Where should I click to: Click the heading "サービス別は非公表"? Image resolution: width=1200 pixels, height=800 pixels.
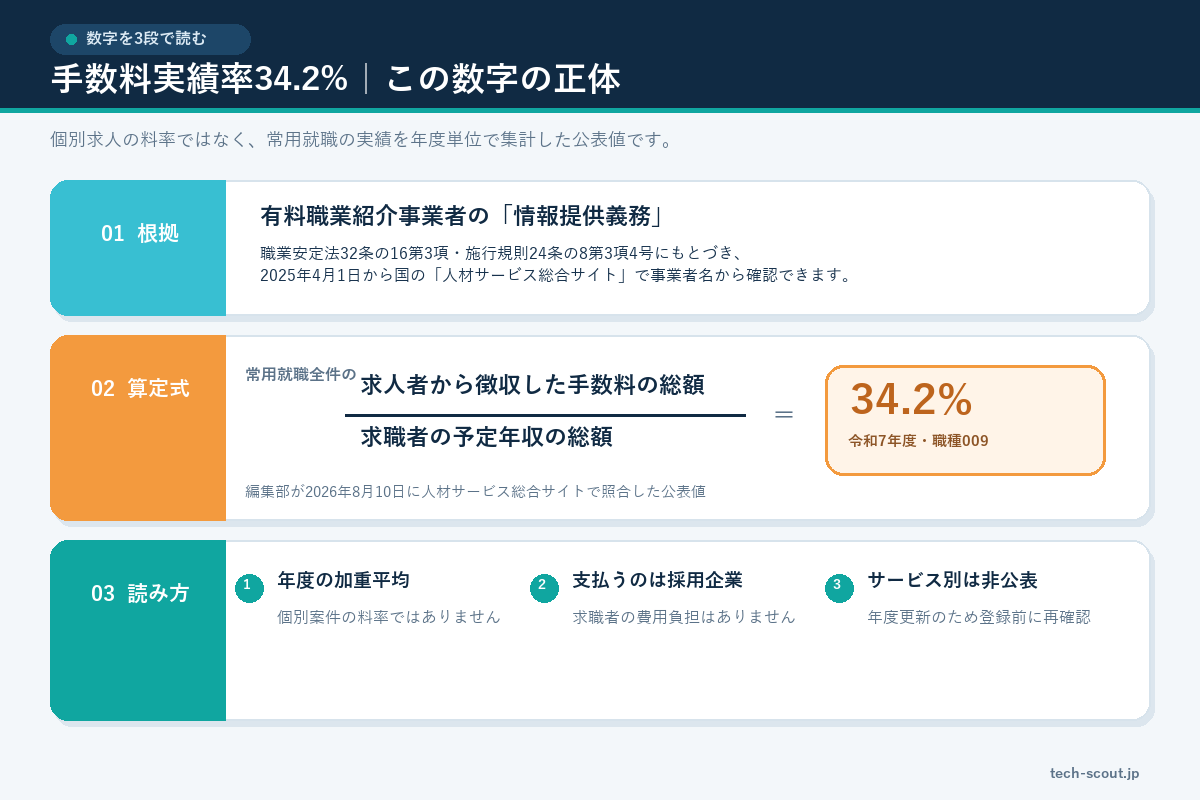[952, 581]
